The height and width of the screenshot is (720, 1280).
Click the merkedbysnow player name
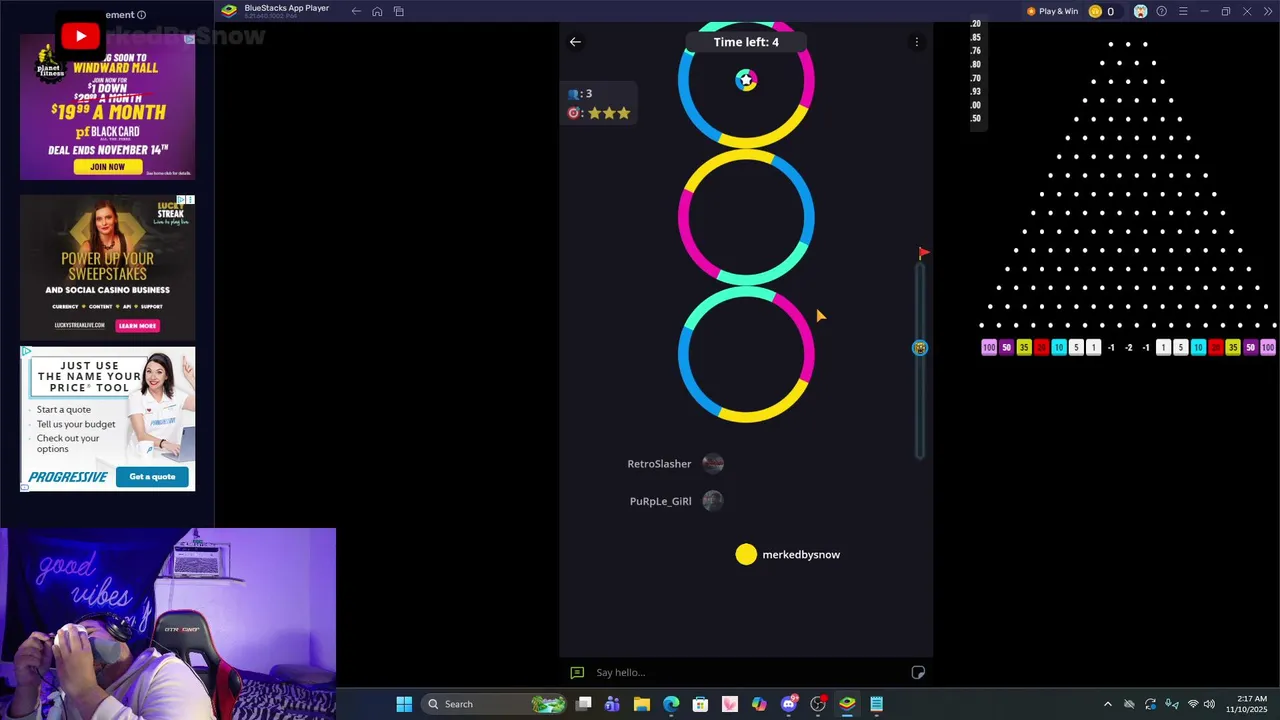(x=801, y=555)
